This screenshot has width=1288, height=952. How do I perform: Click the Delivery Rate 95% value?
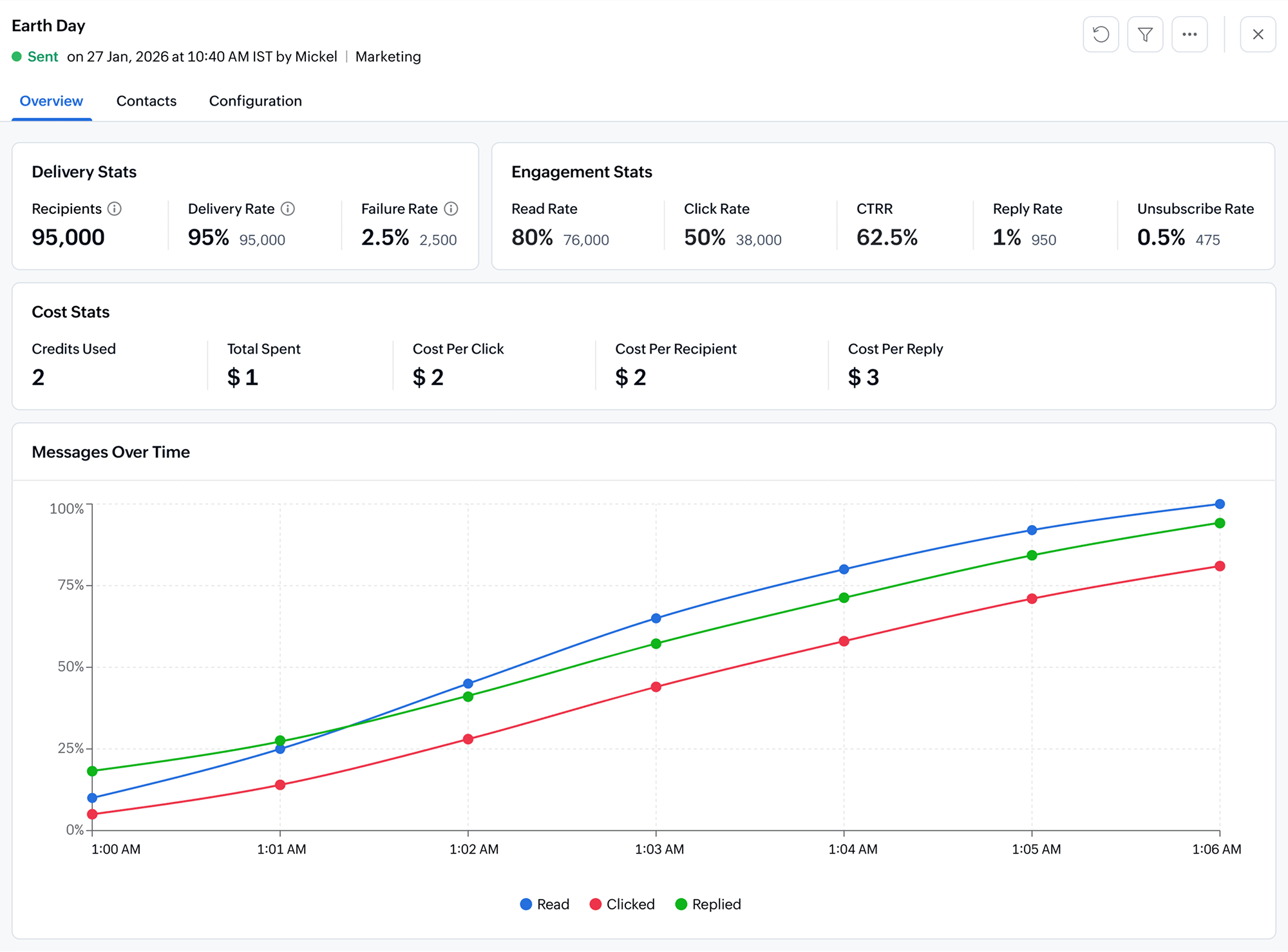209,238
